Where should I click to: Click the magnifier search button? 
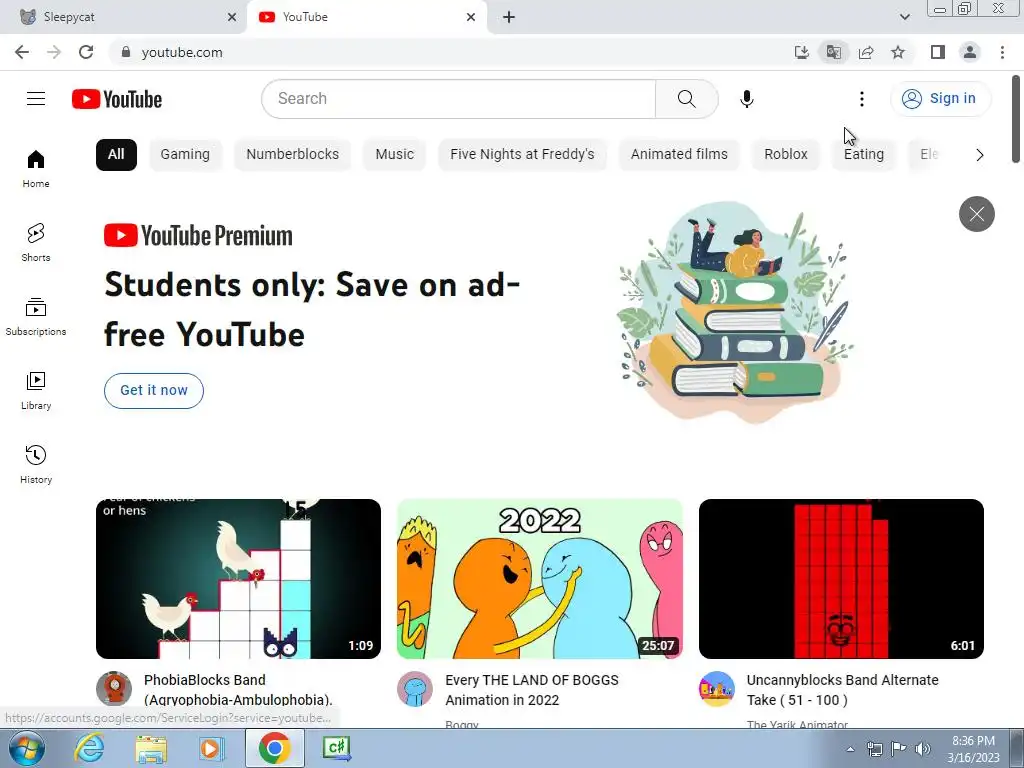click(x=686, y=99)
